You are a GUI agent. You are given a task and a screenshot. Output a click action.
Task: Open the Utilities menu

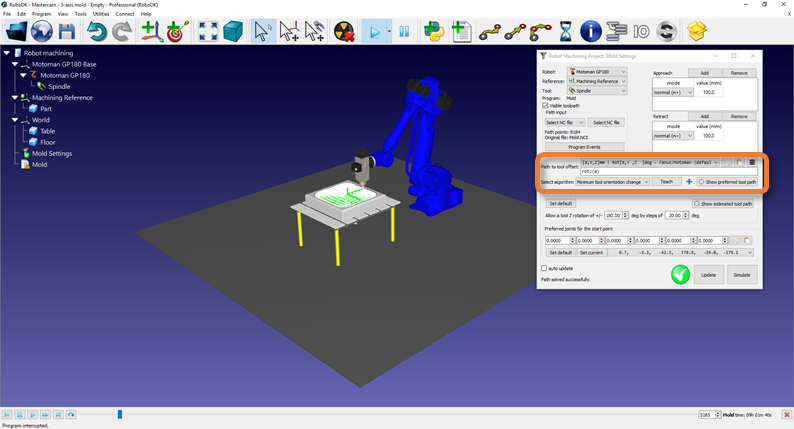click(x=101, y=14)
